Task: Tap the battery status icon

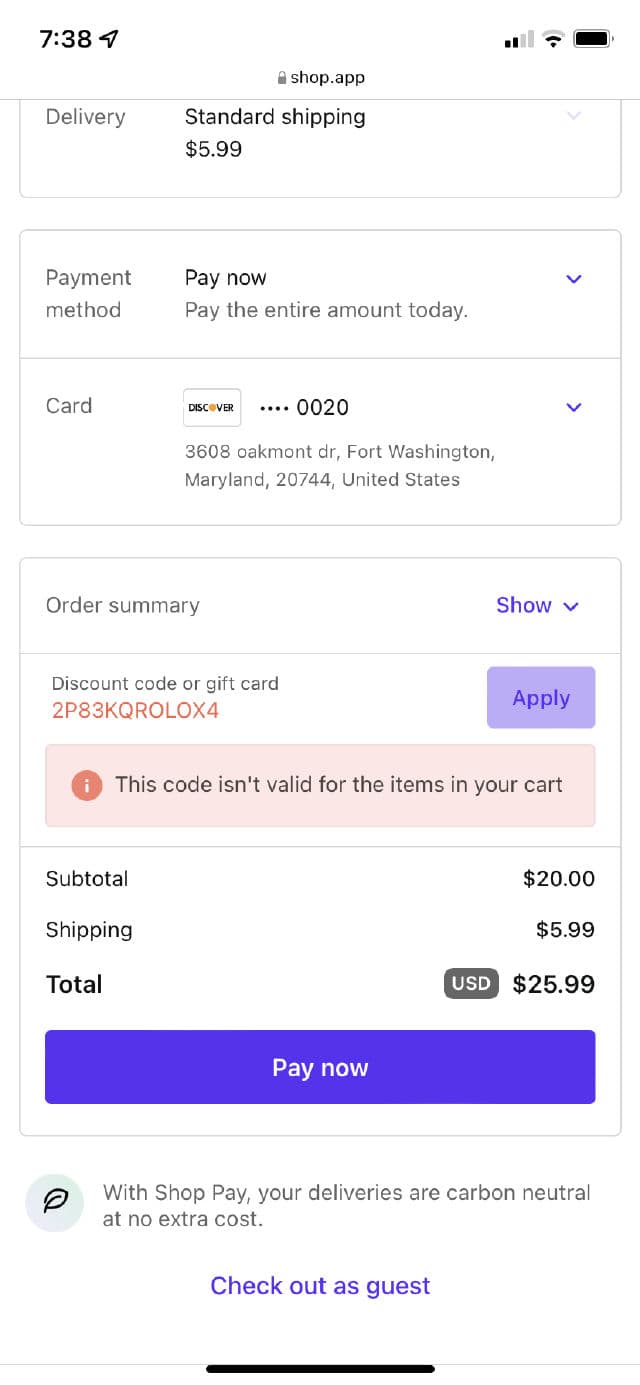Action: [594, 39]
